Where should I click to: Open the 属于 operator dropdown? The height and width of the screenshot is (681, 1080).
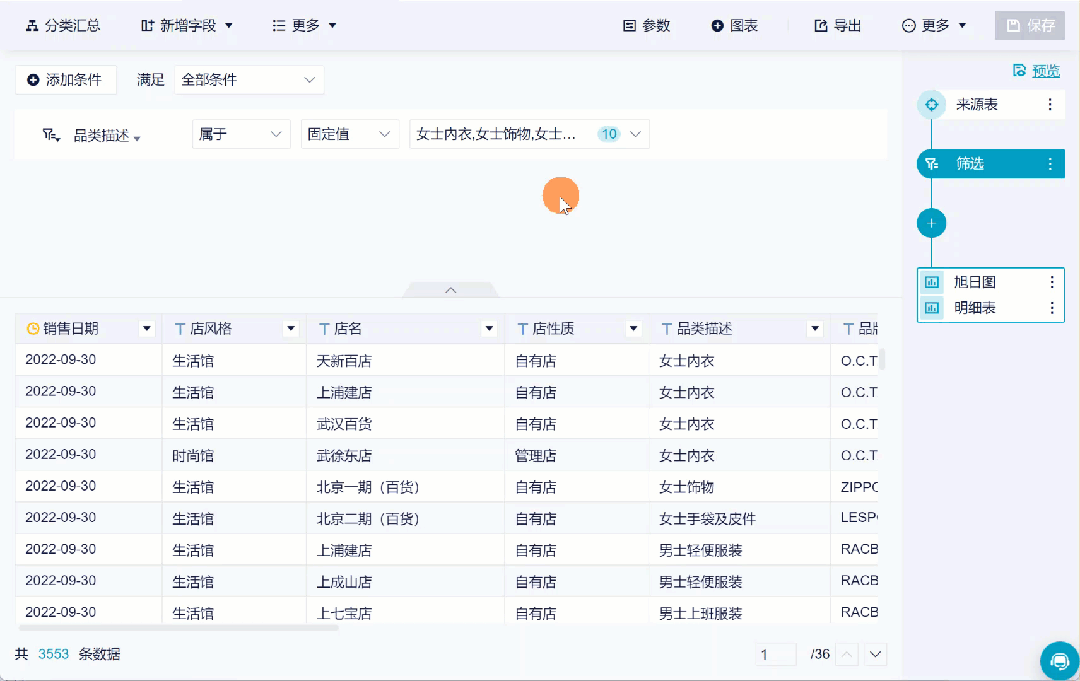(x=240, y=134)
